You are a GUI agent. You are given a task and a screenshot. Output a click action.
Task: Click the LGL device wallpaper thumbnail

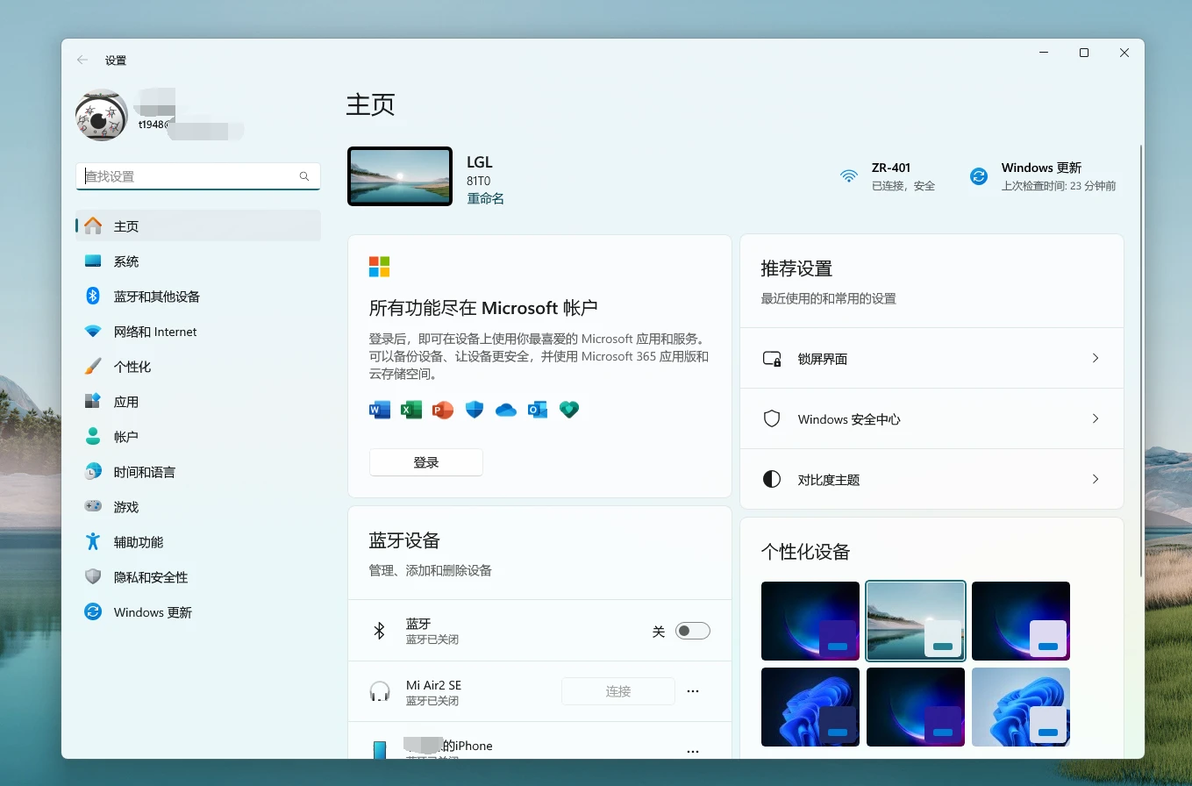[x=400, y=176]
